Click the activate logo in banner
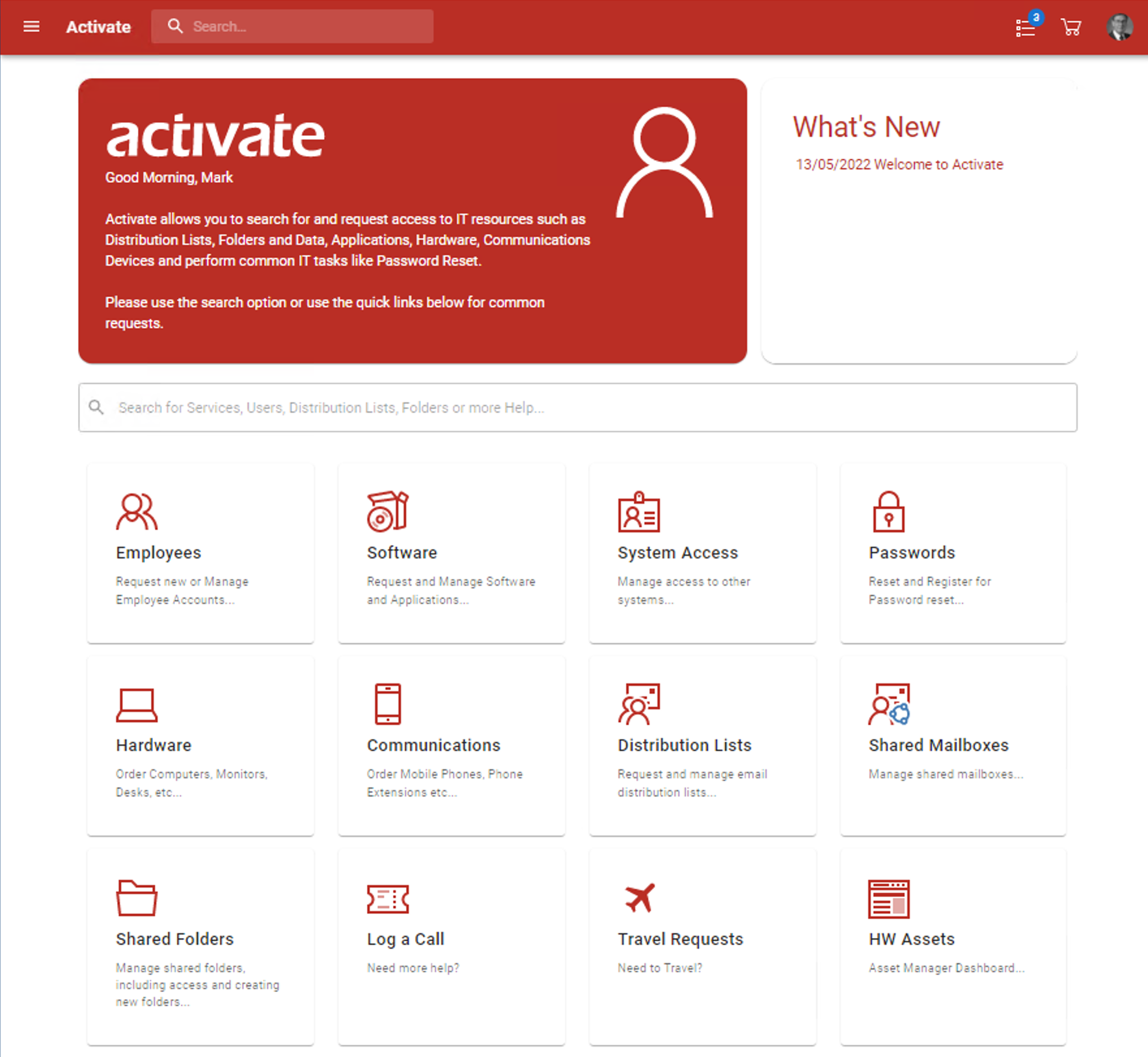 [215, 135]
